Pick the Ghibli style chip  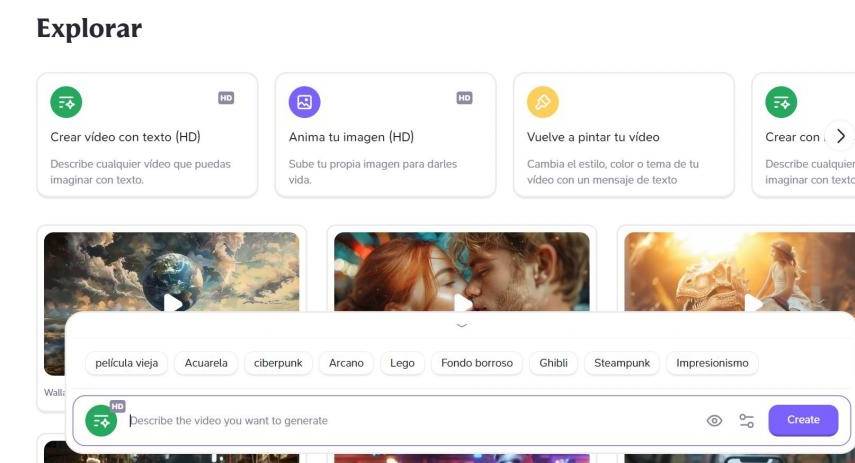(553, 363)
